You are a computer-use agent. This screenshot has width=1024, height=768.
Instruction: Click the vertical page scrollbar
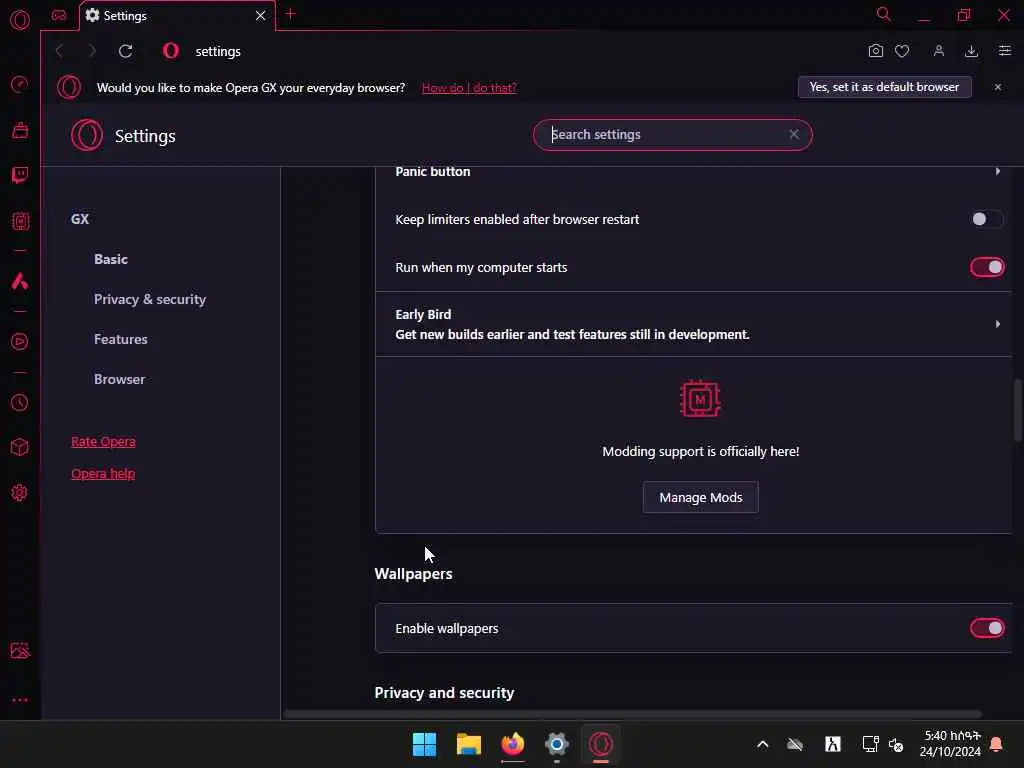click(x=1017, y=410)
